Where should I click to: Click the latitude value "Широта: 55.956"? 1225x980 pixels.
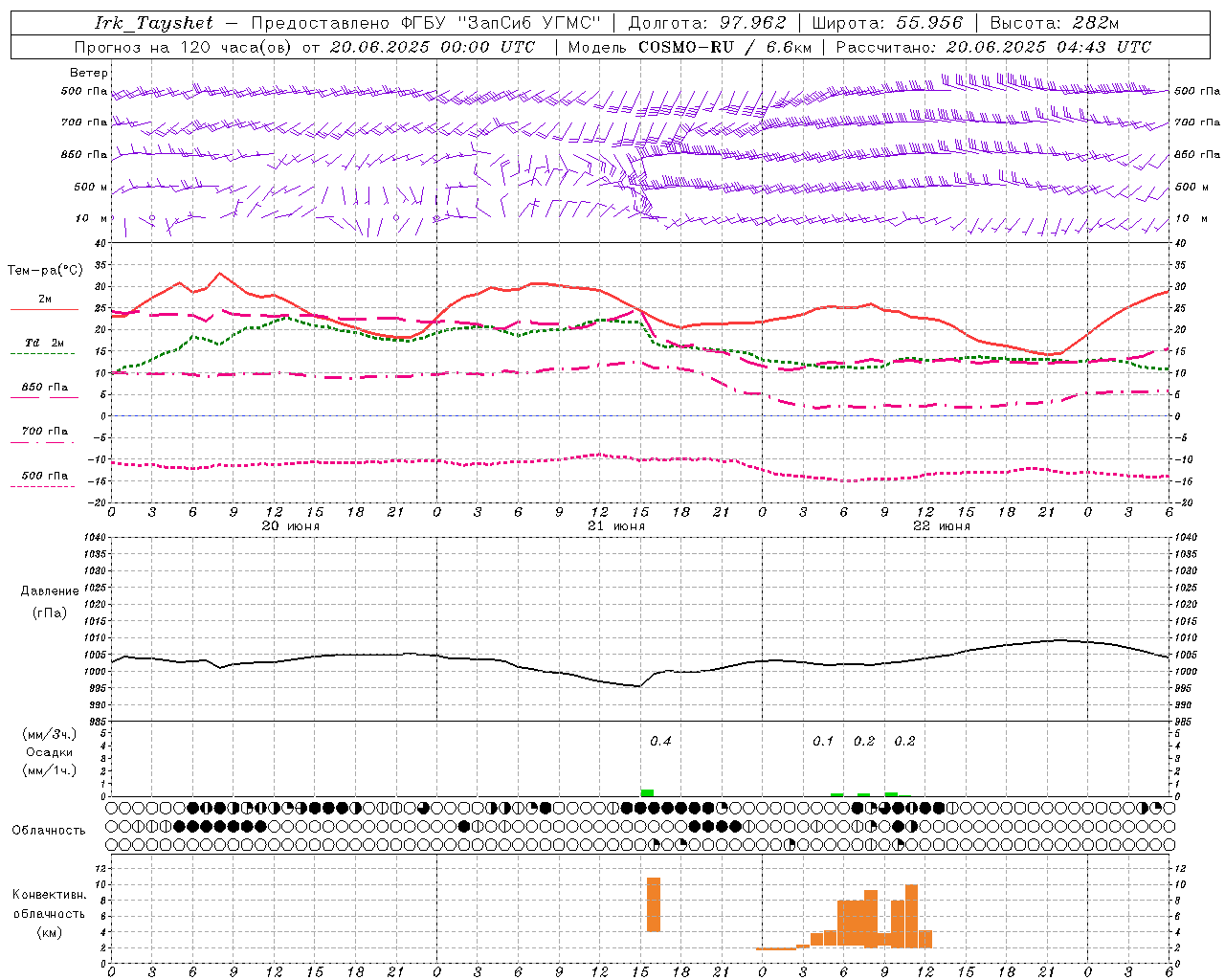[887, 23]
